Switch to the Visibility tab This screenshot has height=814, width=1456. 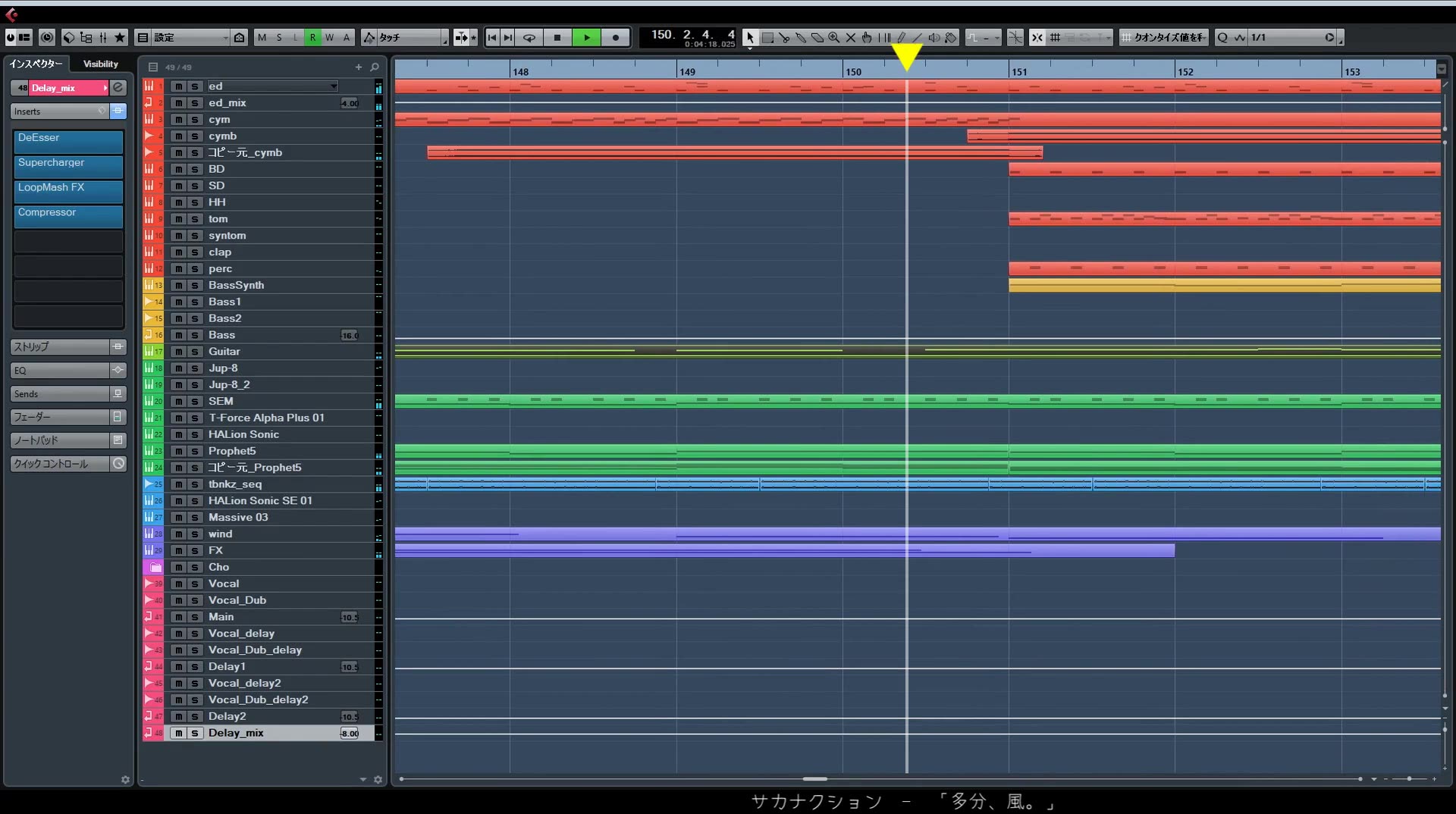(x=101, y=64)
